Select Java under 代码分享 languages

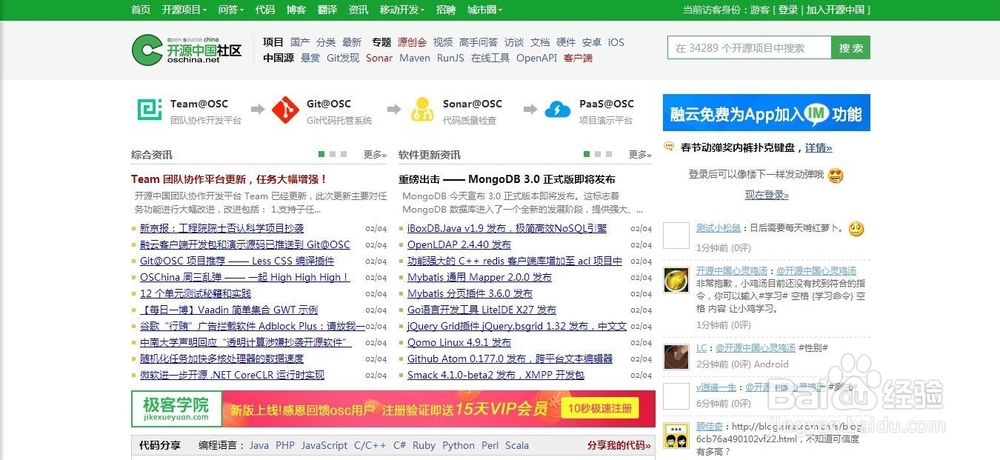259,445
